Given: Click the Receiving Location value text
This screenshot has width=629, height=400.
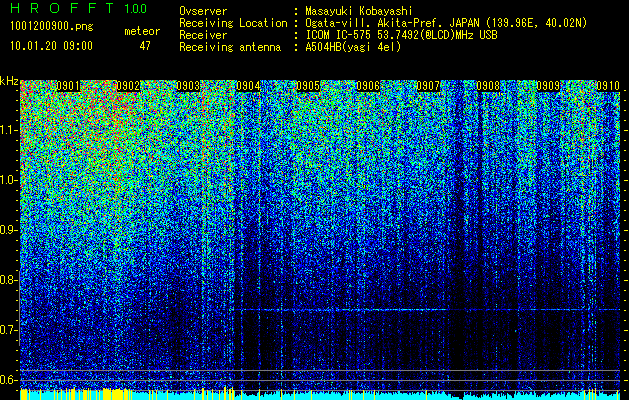Looking at the screenshot, I should [446, 23].
